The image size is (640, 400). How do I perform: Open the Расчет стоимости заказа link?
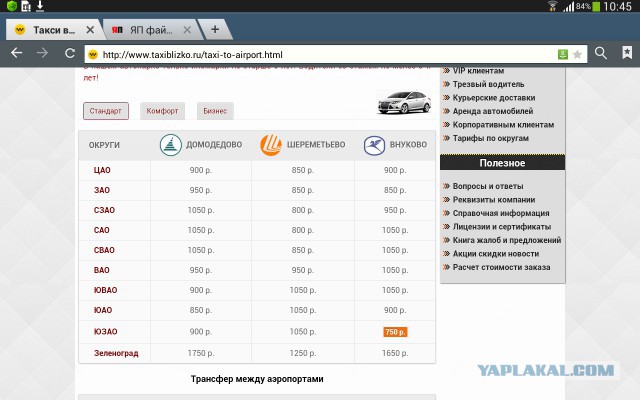(x=501, y=267)
